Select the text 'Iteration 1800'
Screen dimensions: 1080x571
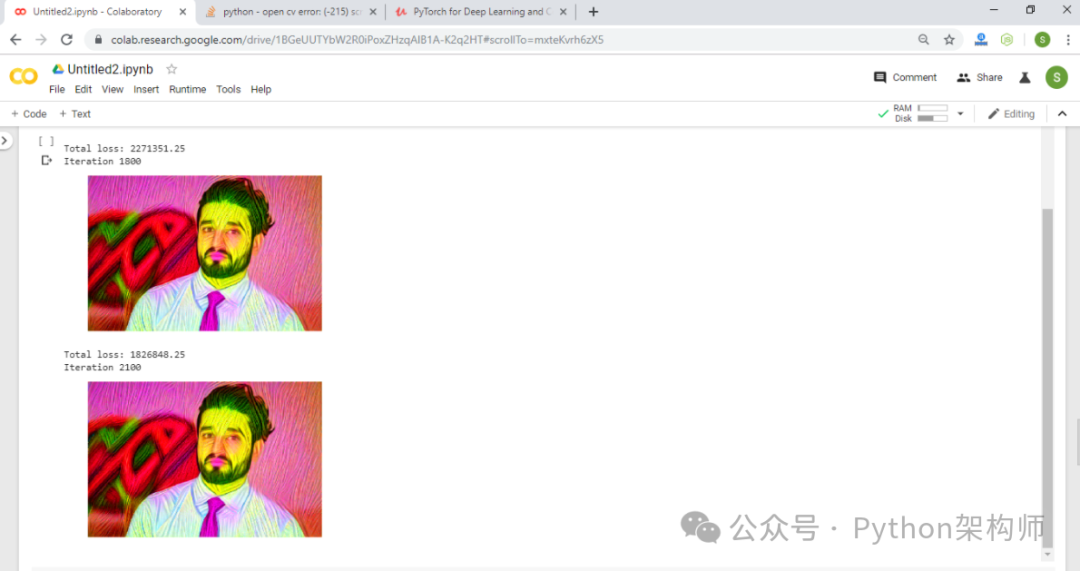(x=102, y=161)
